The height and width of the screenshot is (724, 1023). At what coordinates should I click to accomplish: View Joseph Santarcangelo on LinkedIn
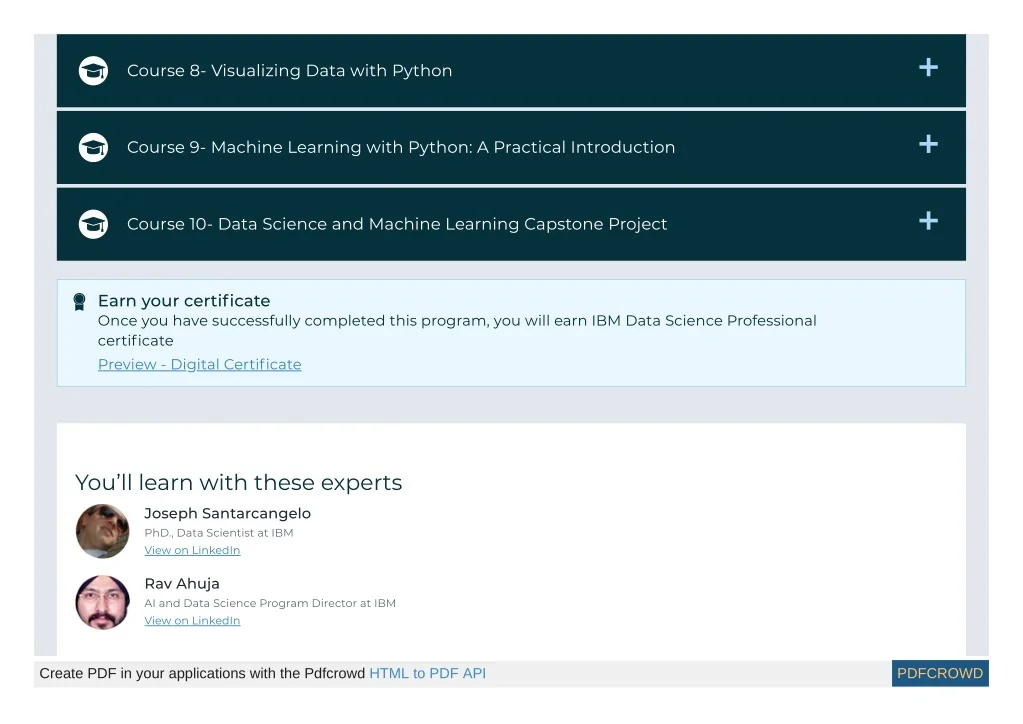click(192, 550)
